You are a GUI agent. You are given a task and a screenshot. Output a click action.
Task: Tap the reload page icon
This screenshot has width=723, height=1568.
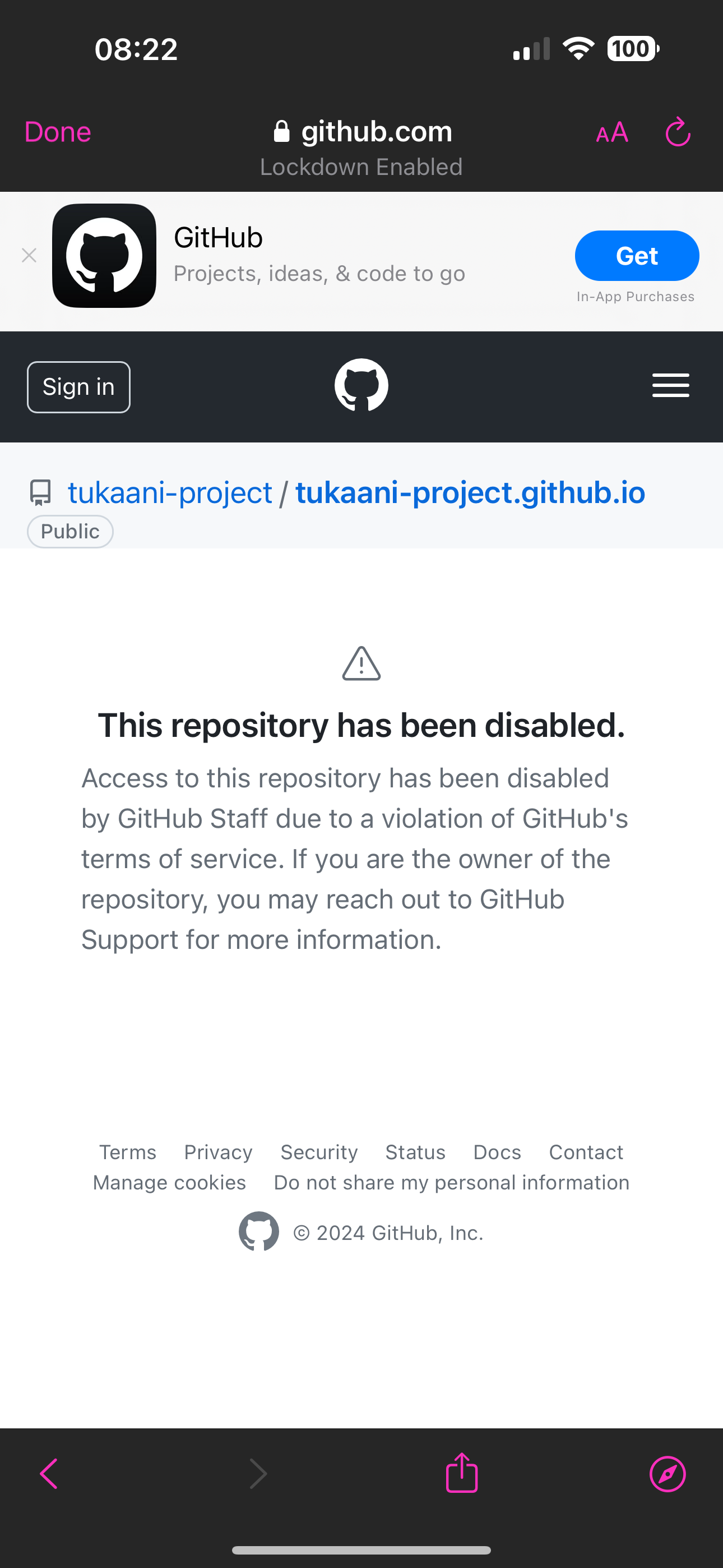click(678, 132)
